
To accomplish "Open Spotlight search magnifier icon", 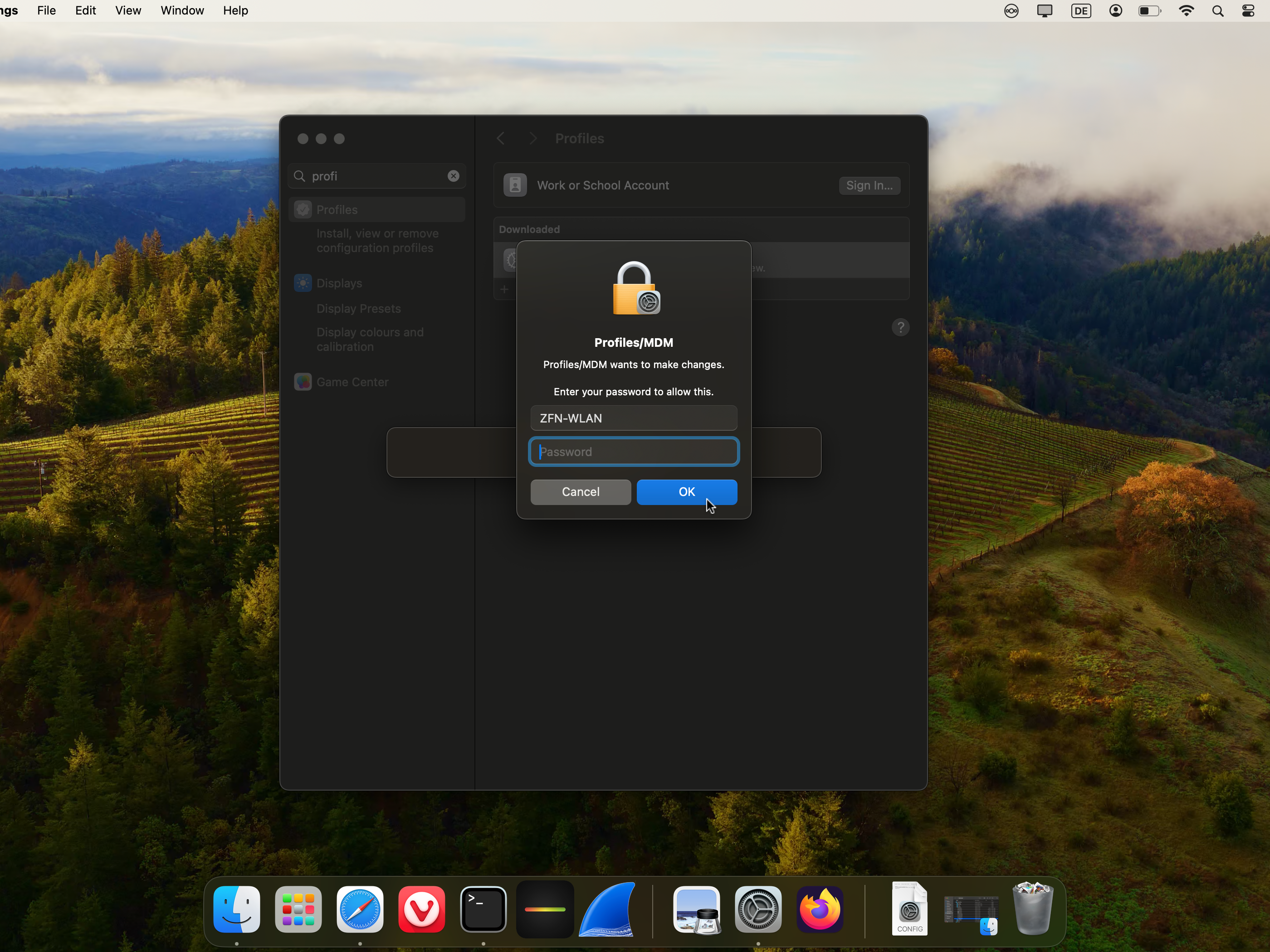I will click(x=1218, y=11).
